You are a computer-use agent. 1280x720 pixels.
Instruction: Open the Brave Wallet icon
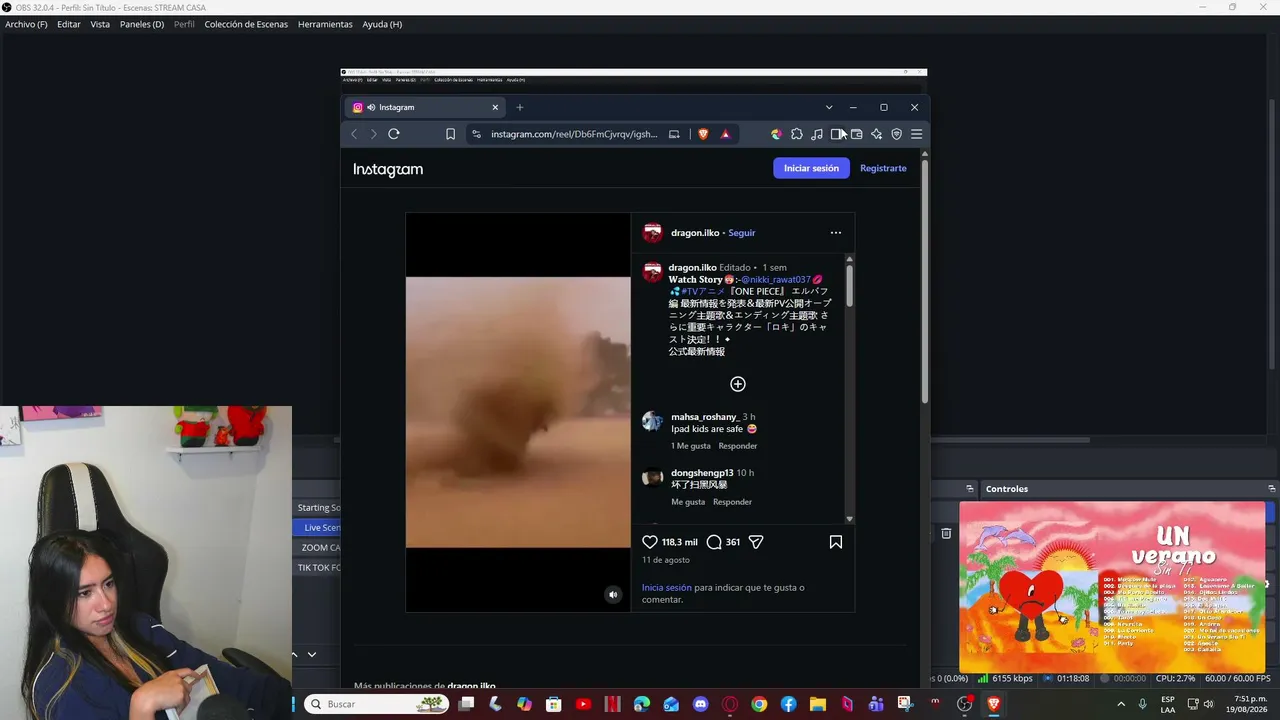click(857, 134)
